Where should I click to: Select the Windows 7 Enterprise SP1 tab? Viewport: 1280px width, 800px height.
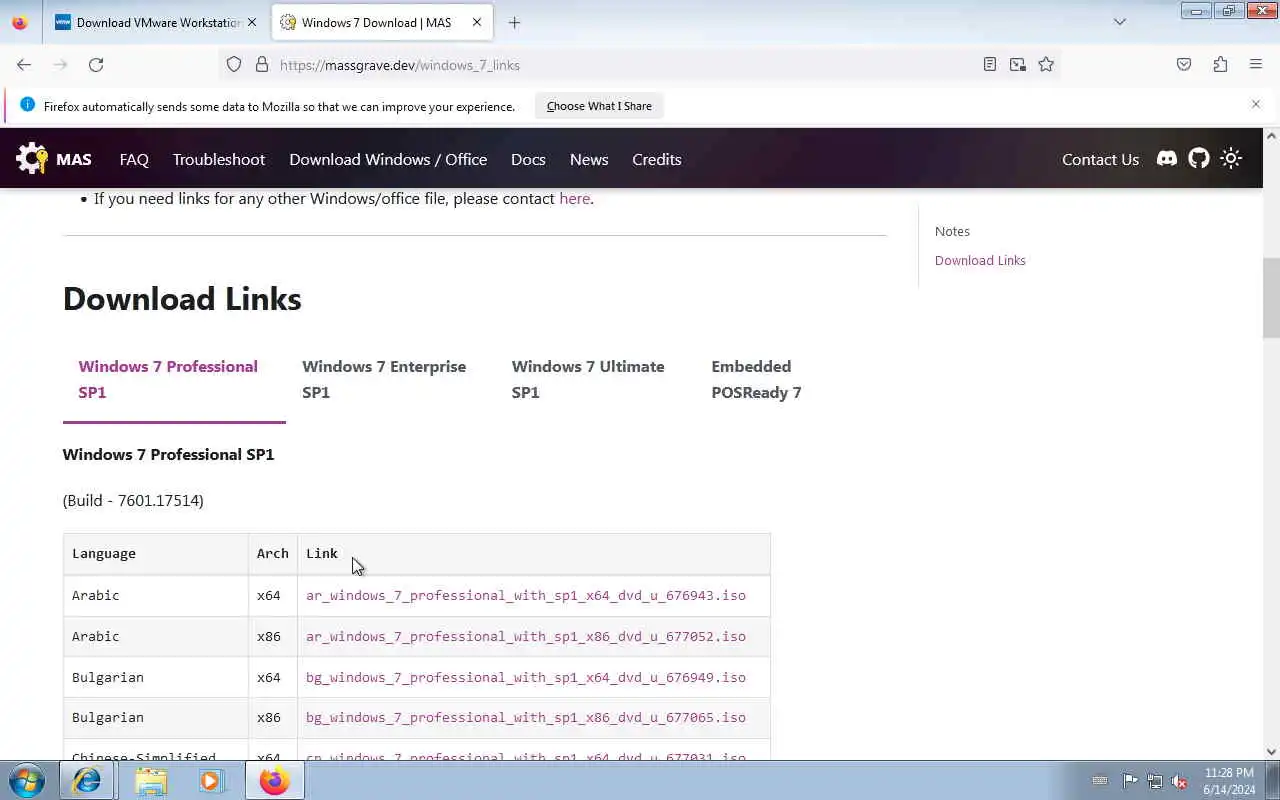click(391, 380)
